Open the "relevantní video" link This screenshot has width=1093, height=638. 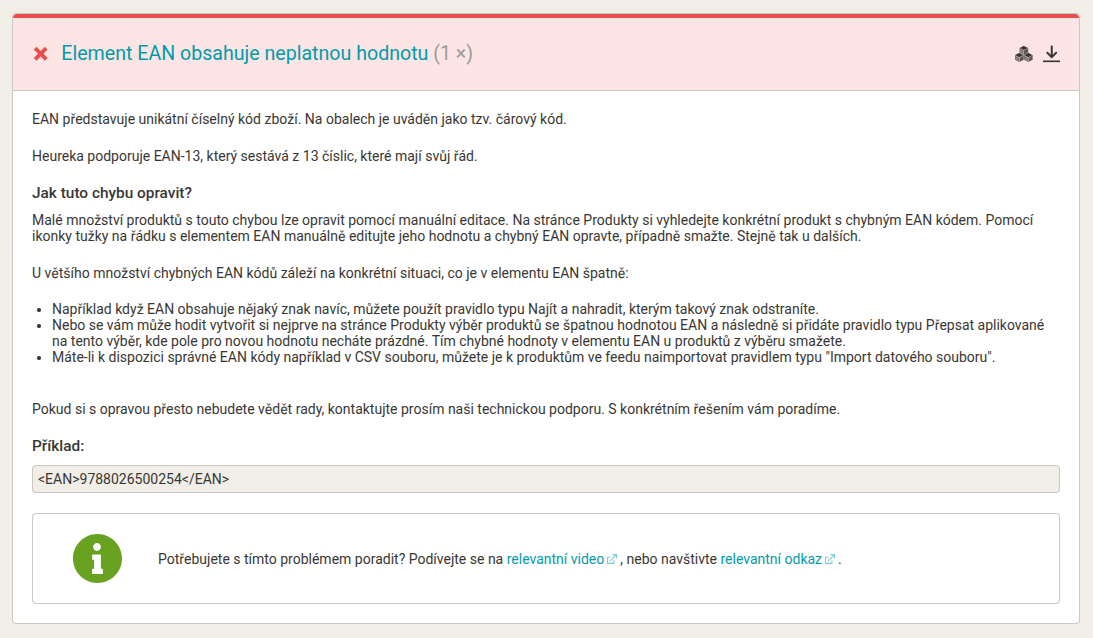click(x=555, y=559)
